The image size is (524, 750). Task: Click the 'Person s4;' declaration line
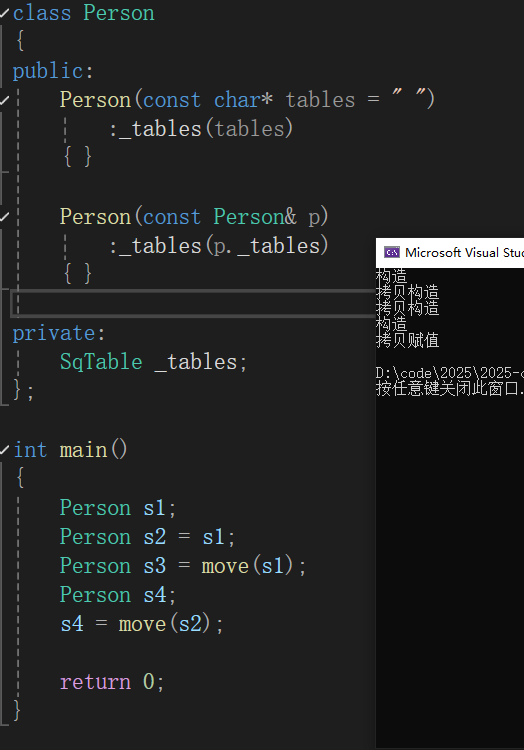[x=118, y=596]
